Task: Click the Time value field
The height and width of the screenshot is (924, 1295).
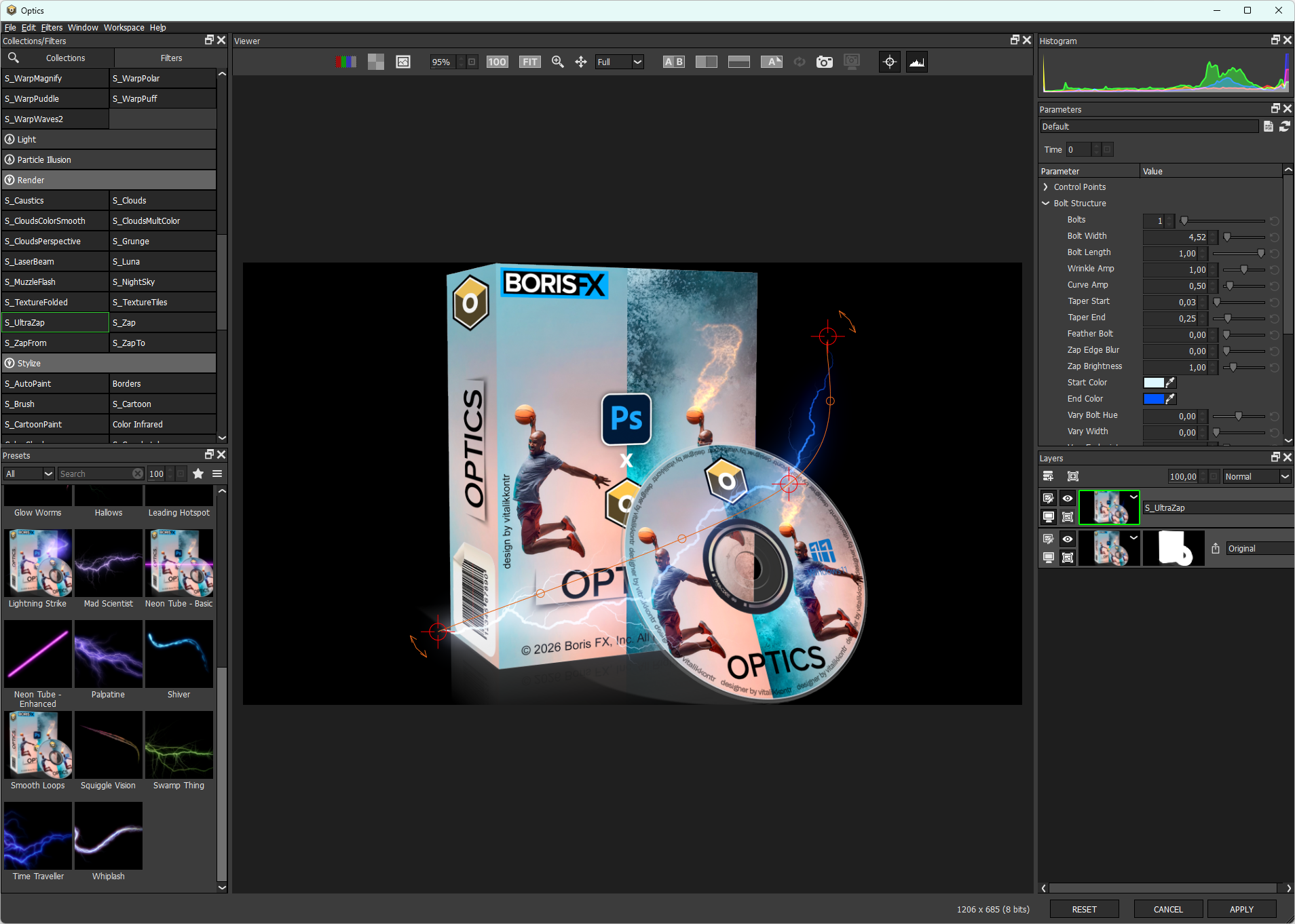Action: 1078,149
